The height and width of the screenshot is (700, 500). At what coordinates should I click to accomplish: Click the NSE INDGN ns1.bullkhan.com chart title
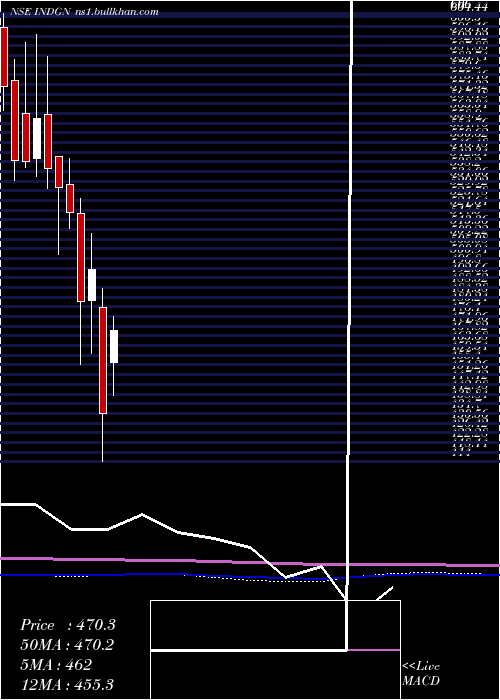click(84, 12)
